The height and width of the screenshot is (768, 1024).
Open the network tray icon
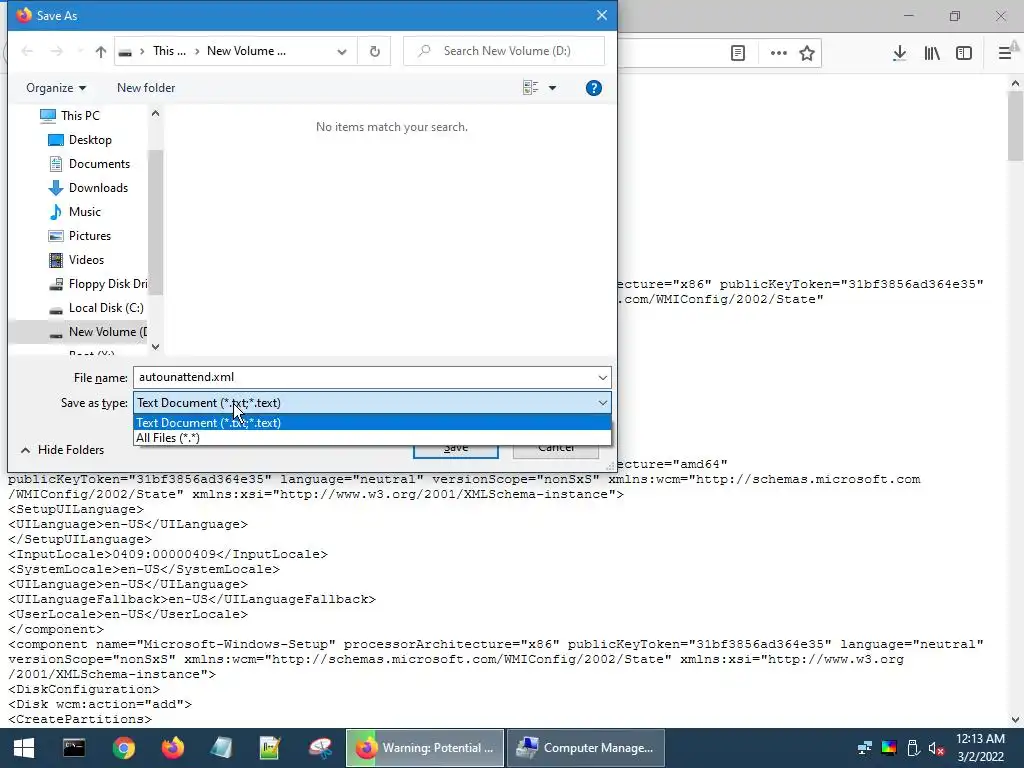point(865,748)
